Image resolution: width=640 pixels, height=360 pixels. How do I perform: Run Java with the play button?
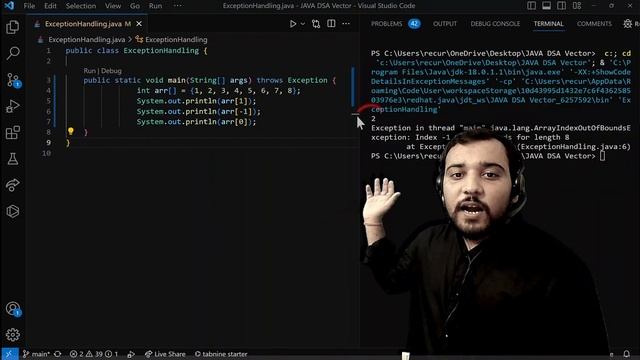point(293,24)
